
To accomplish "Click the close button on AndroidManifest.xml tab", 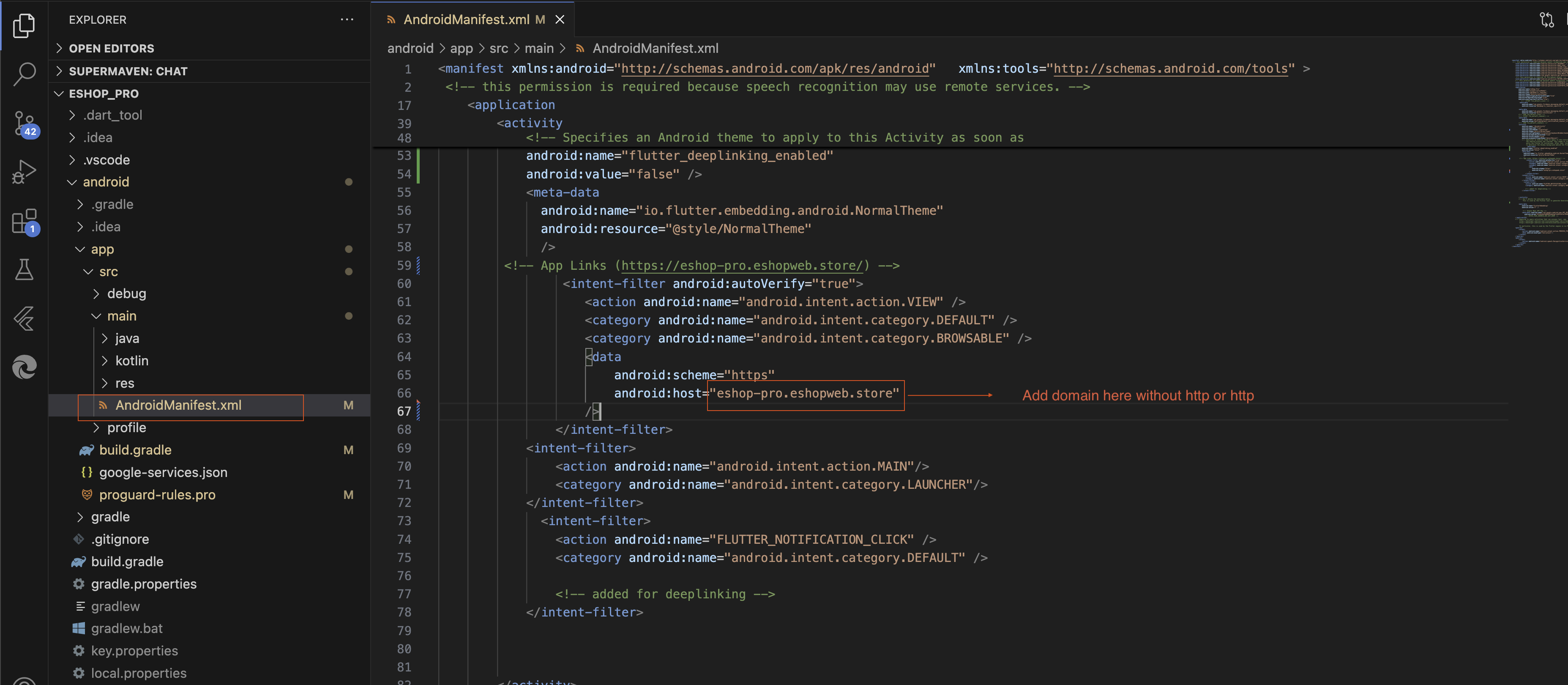I will (559, 20).
